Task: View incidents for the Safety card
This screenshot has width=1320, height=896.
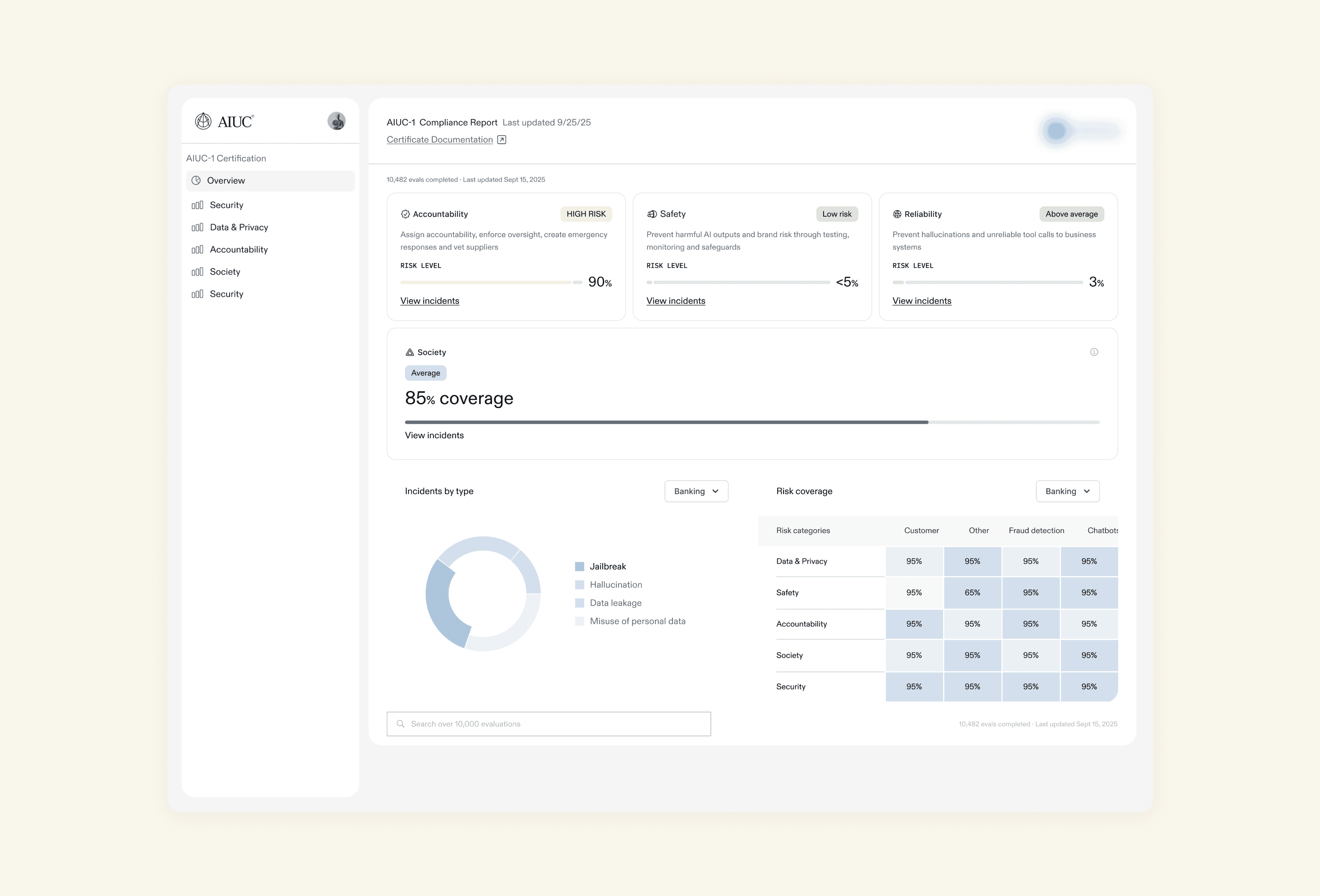Action: (675, 301)
